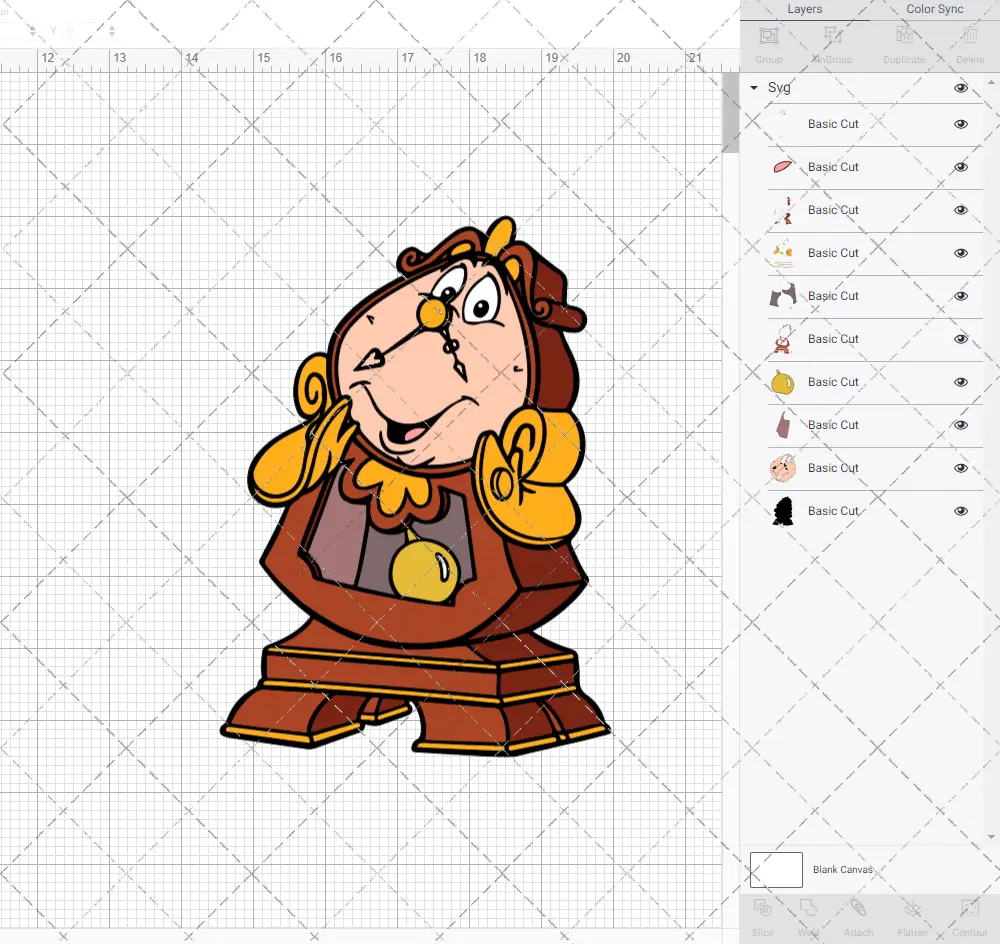This screenshot has width=1000, height=944.
Task: Select the yellow pendulum thumbnail
Action: pos(783,382)
